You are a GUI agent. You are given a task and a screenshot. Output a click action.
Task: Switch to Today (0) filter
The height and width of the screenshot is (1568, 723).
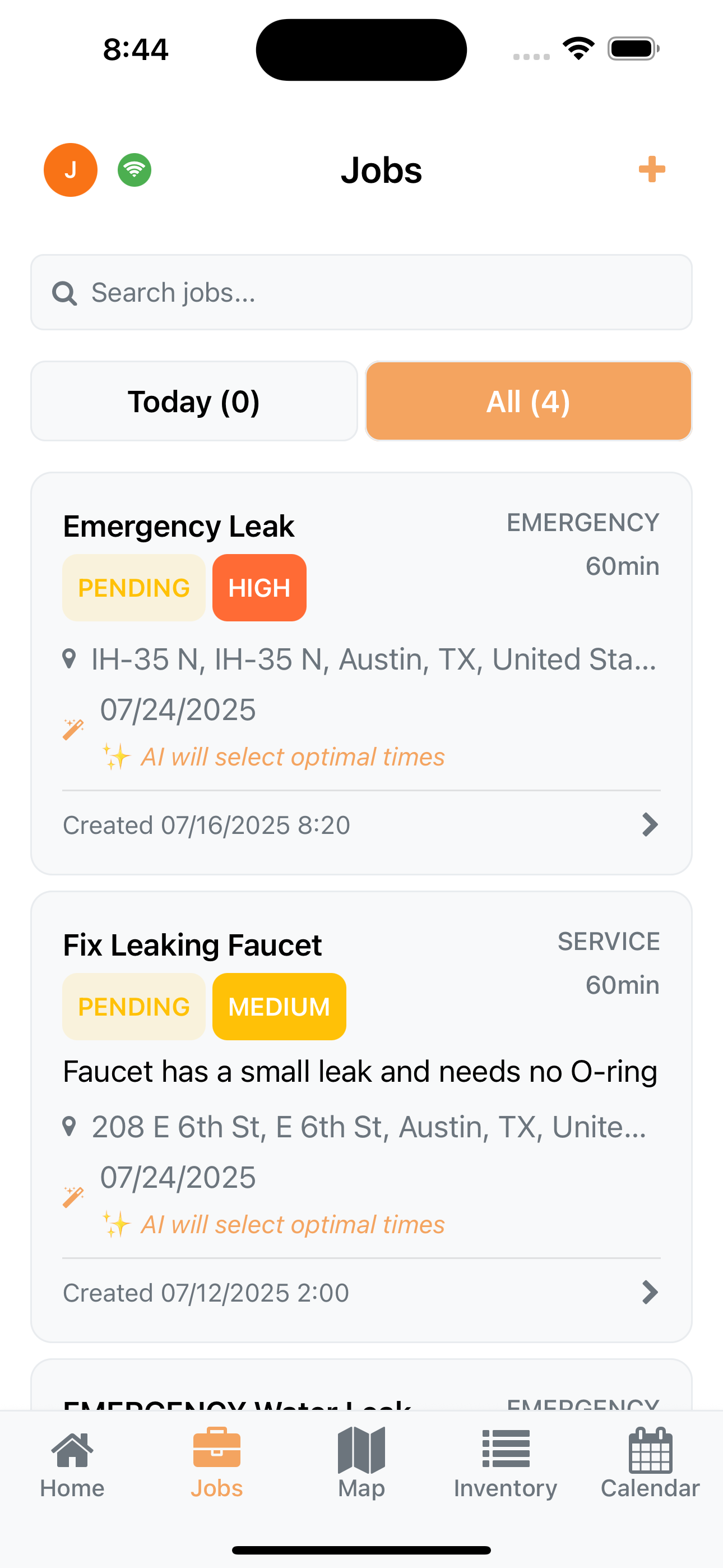point(194,401)
